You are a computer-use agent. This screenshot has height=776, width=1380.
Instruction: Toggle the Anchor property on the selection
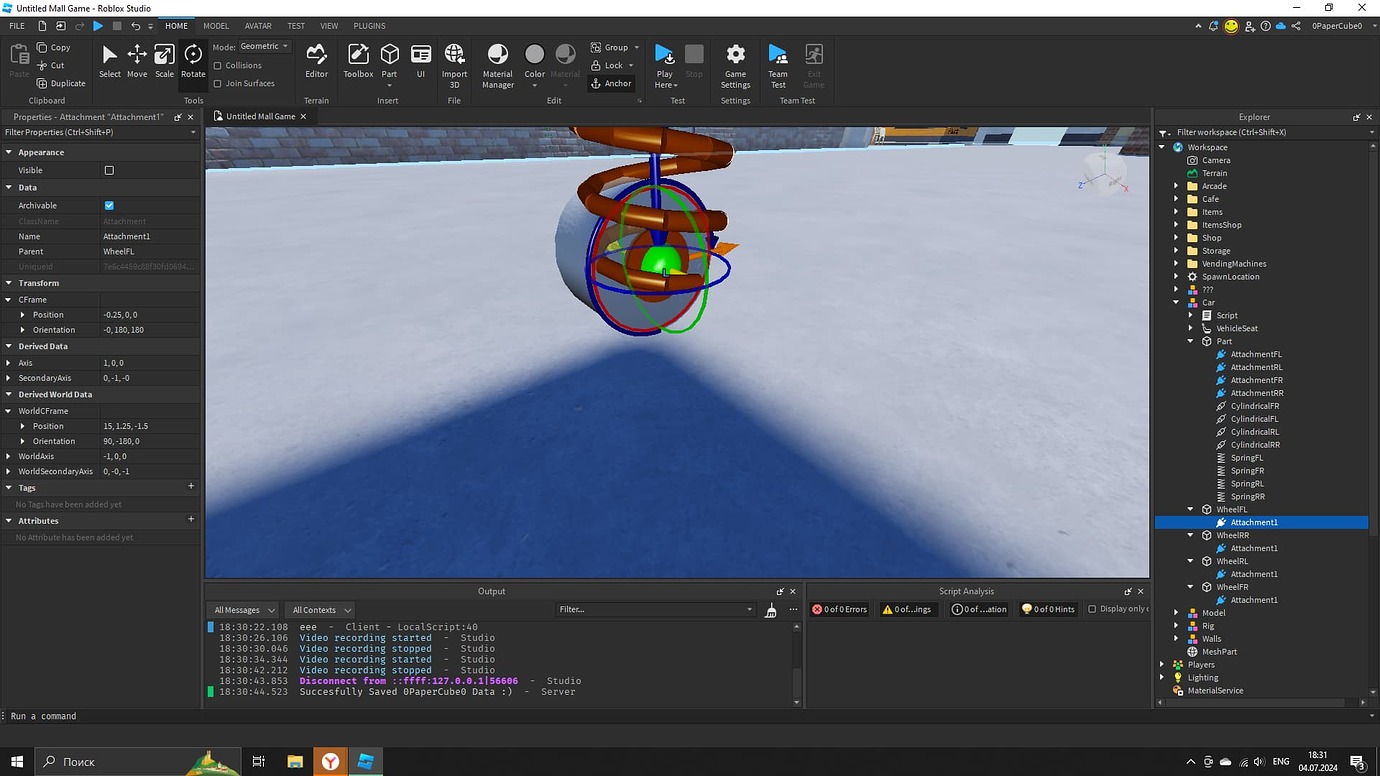click(x=611, y=83)
